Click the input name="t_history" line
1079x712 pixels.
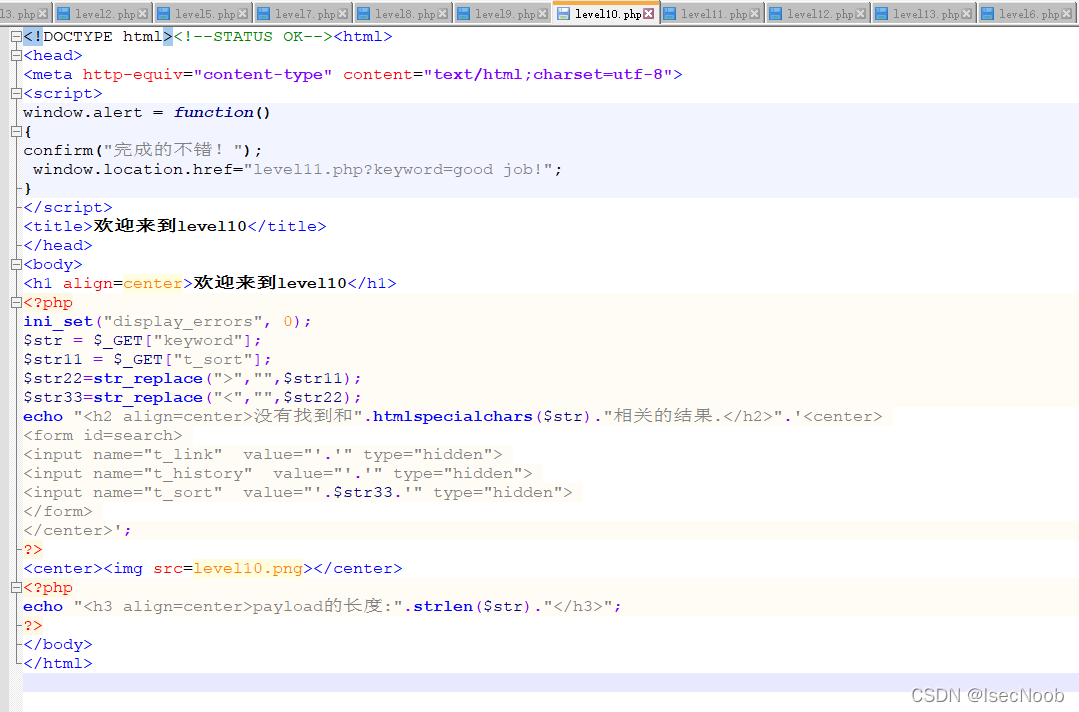pos(278,473)
